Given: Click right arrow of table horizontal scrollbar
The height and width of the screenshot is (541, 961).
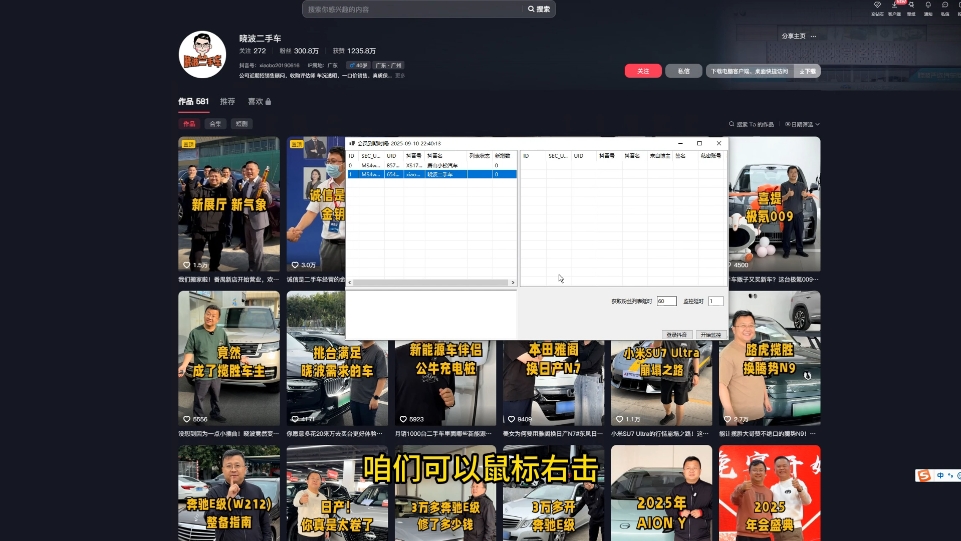Looking at the screenshot, I should pyautogui.click(x=513, y=282).
